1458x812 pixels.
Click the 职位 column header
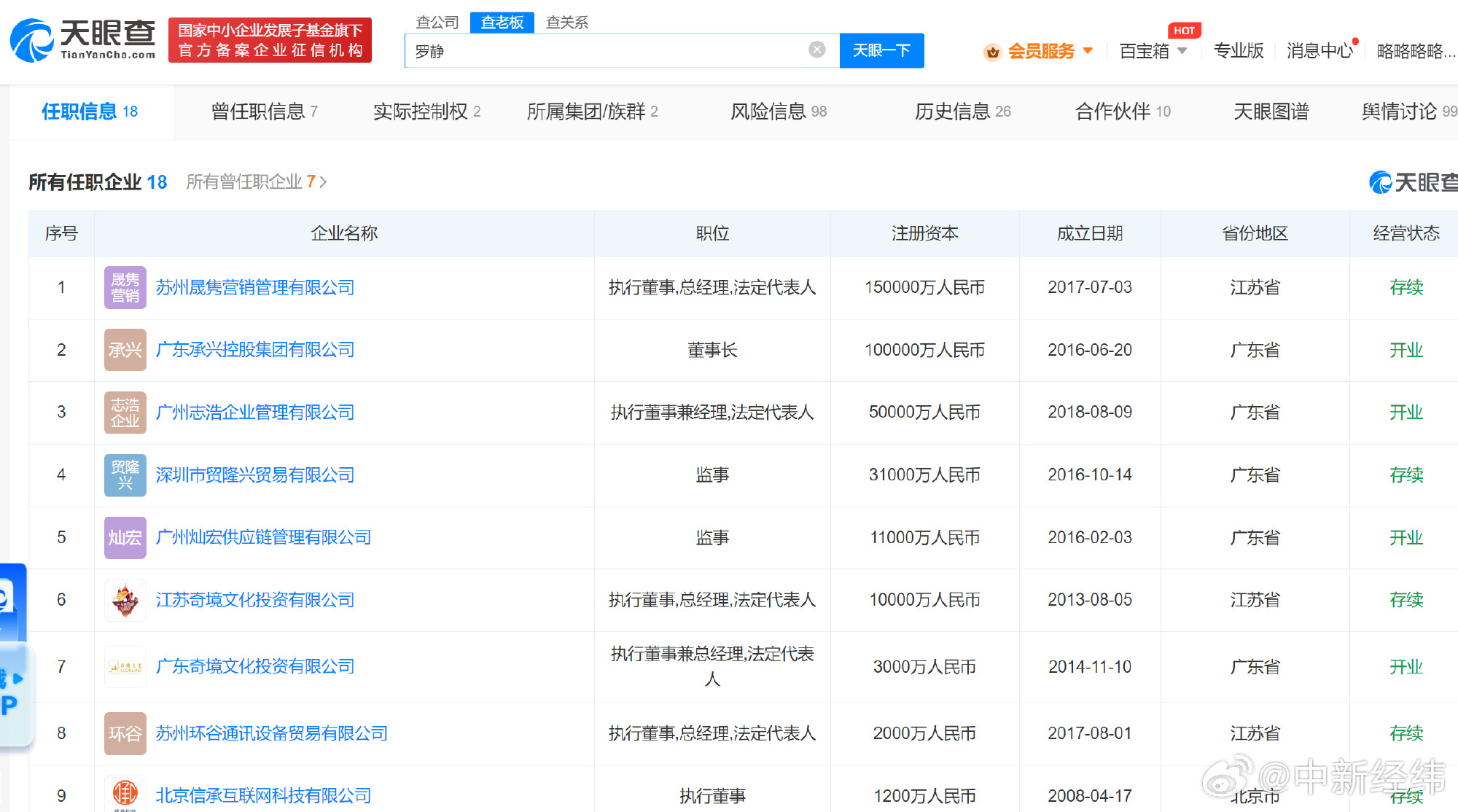(x=712, y=233)
